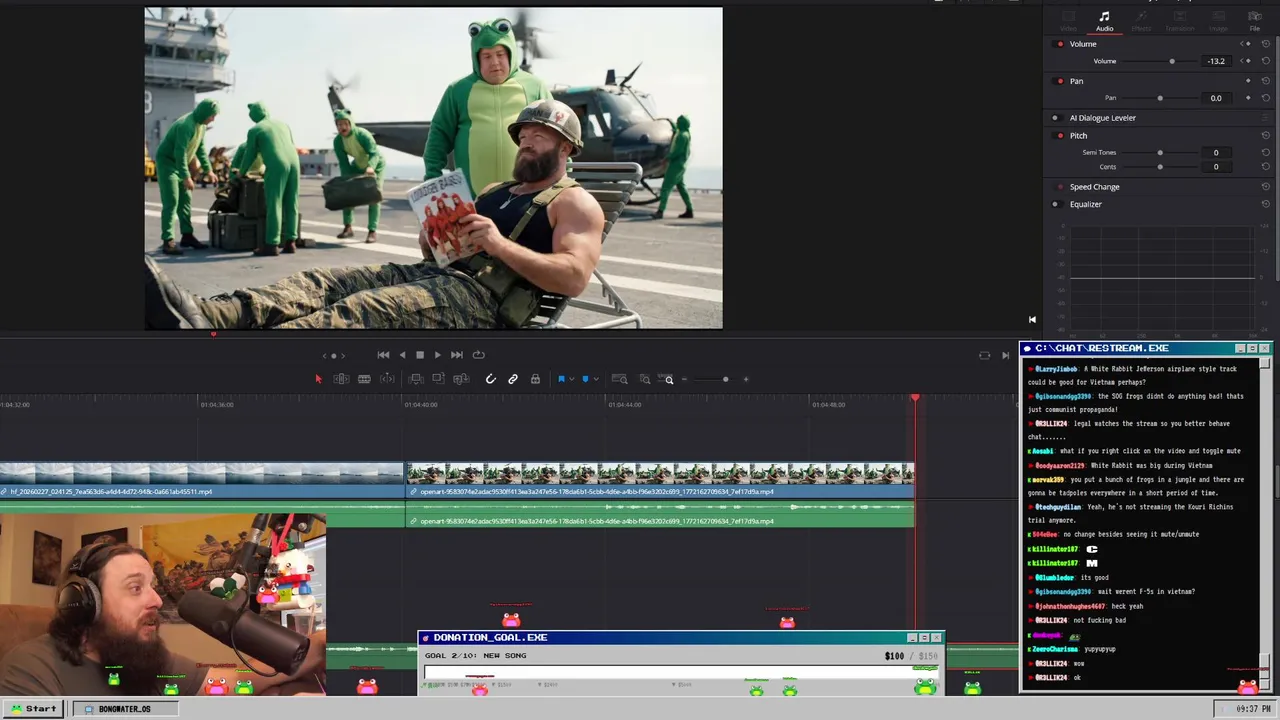
Task: Click the jog wheel control by the transport buttons
Action: (x=334, y=355)
